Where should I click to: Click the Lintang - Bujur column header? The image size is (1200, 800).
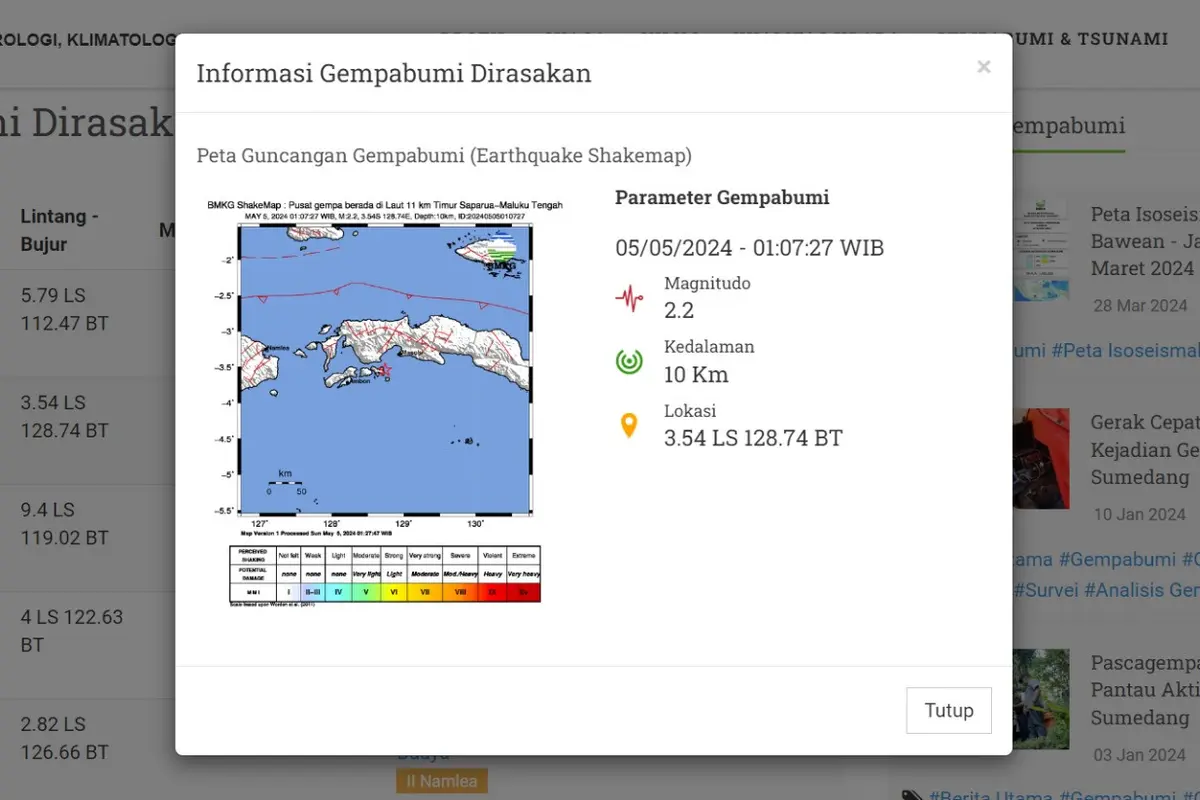60,231
